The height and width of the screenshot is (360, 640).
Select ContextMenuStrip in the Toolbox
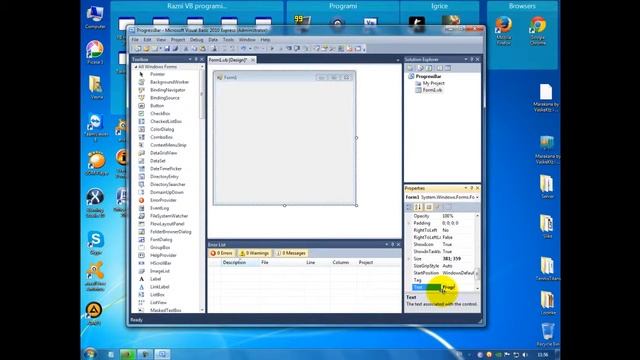(168, 145)
